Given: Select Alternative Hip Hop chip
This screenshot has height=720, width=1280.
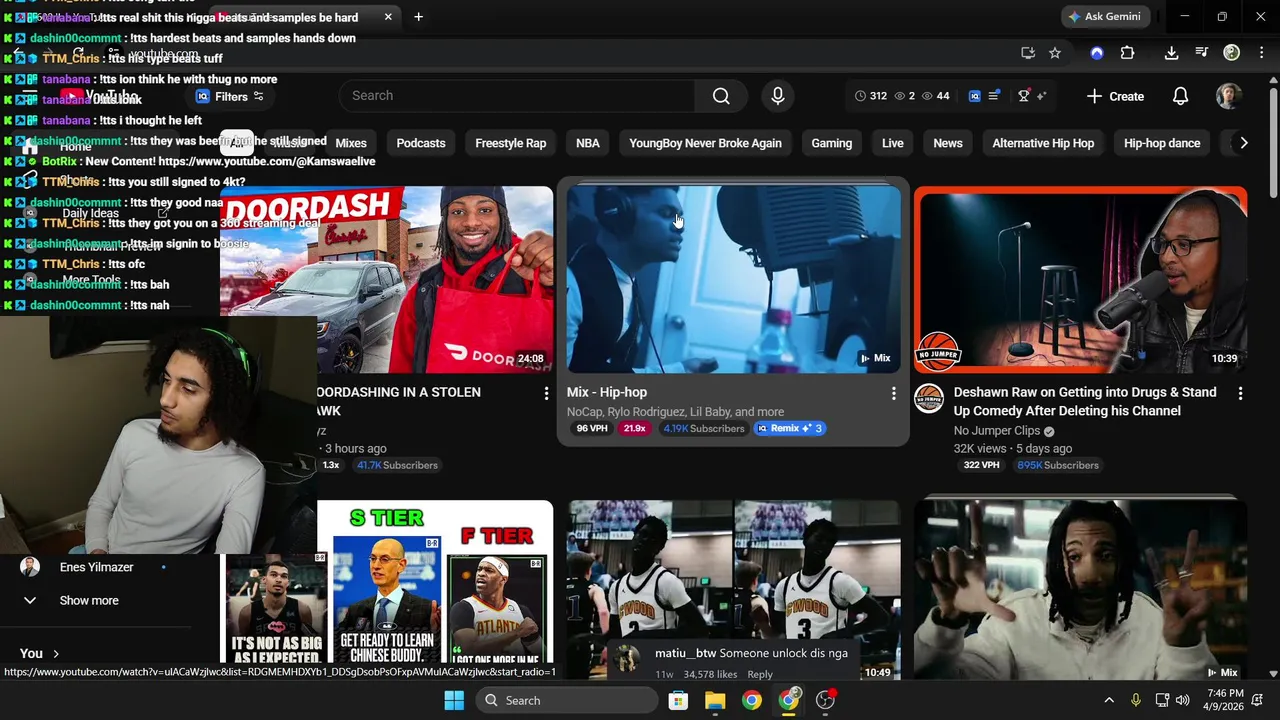Looking at the screenshot, I should pos(1043,143).
